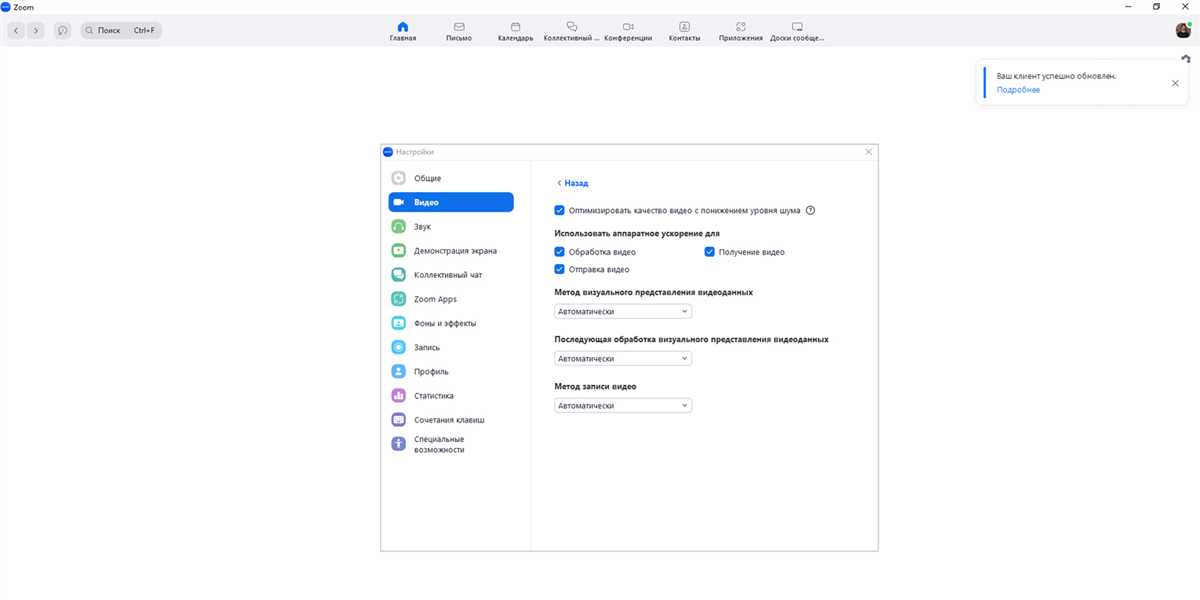The height and width of the screenshot is (600, 1200).
Task: Open the history clock icon near search
Action: point(63,31)
